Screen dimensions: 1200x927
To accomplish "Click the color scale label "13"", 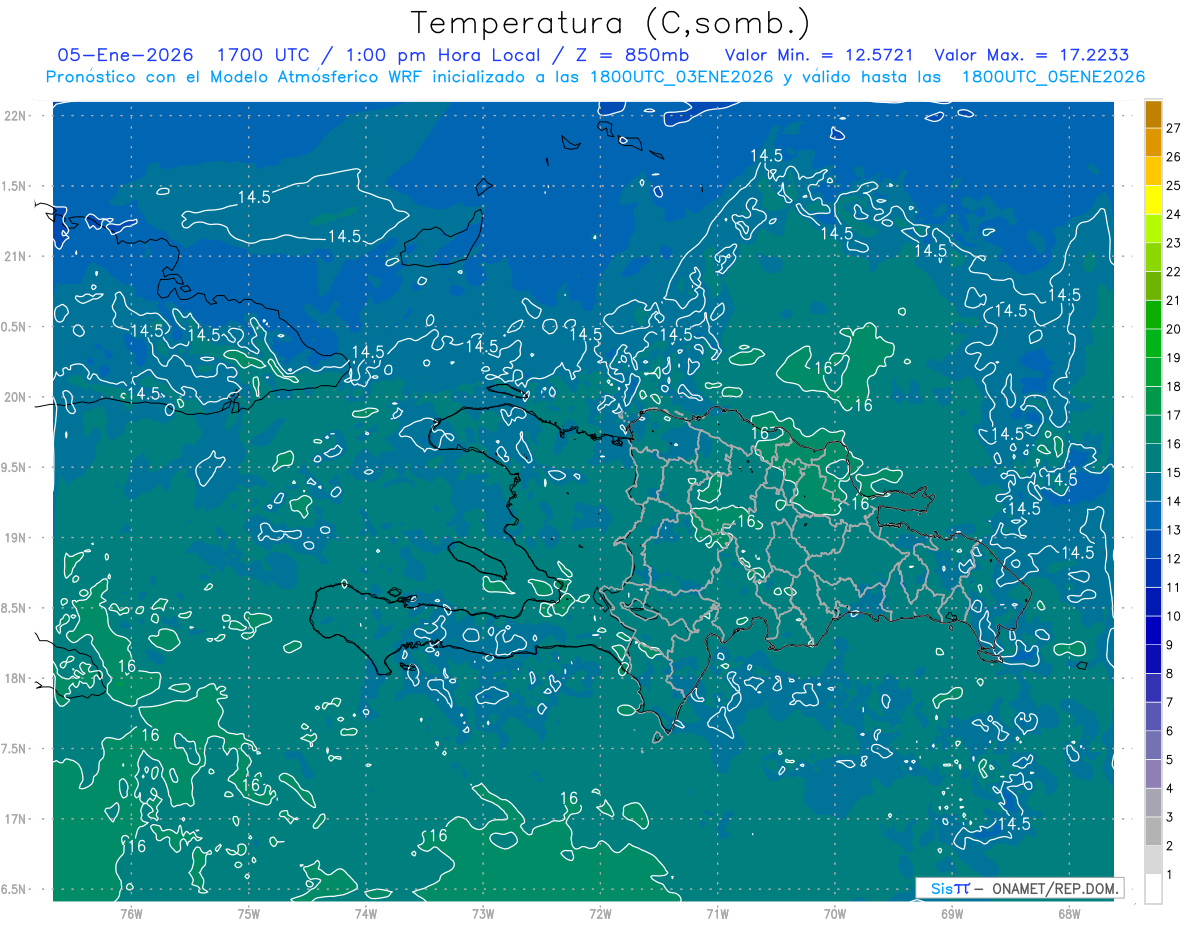I will 1174,530.
